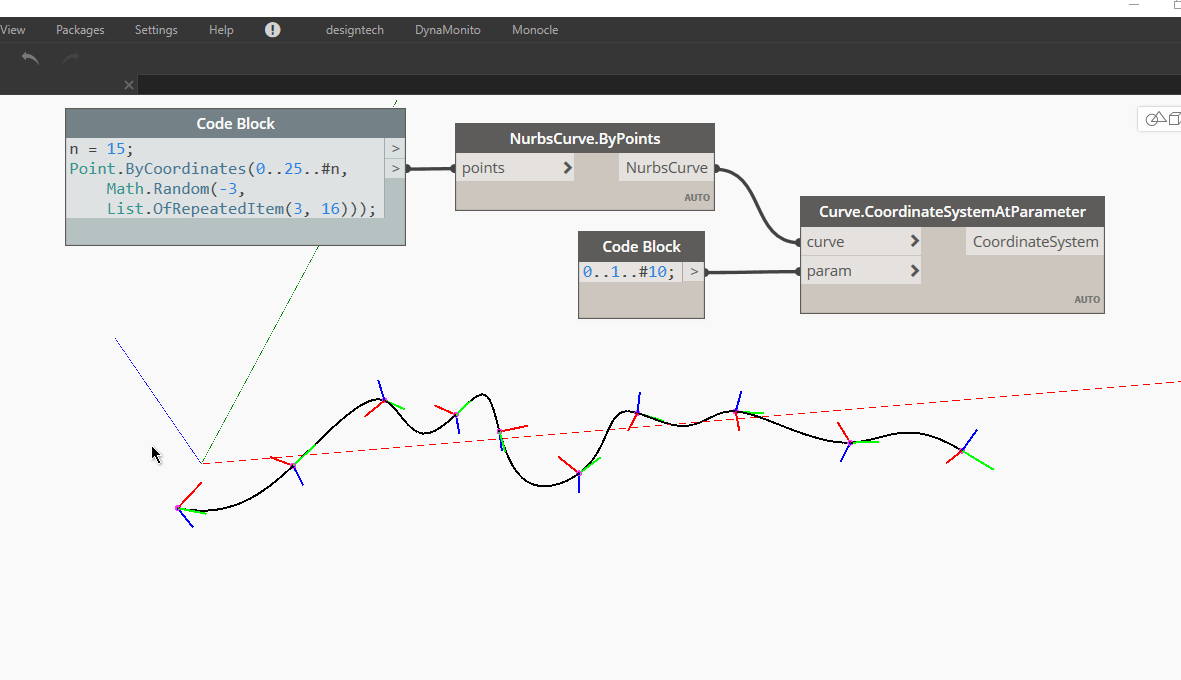Click the NurbsCurve output port

point(667,168)
